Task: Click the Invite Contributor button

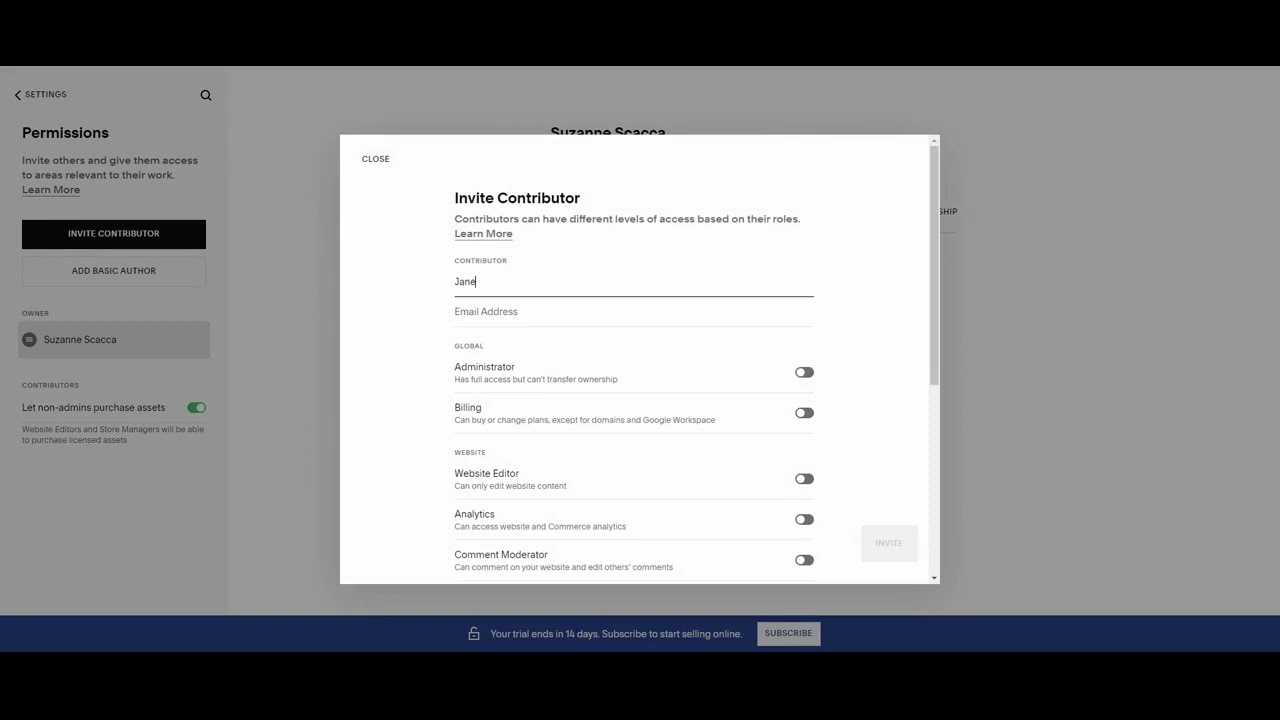Action: pos(114,234)
